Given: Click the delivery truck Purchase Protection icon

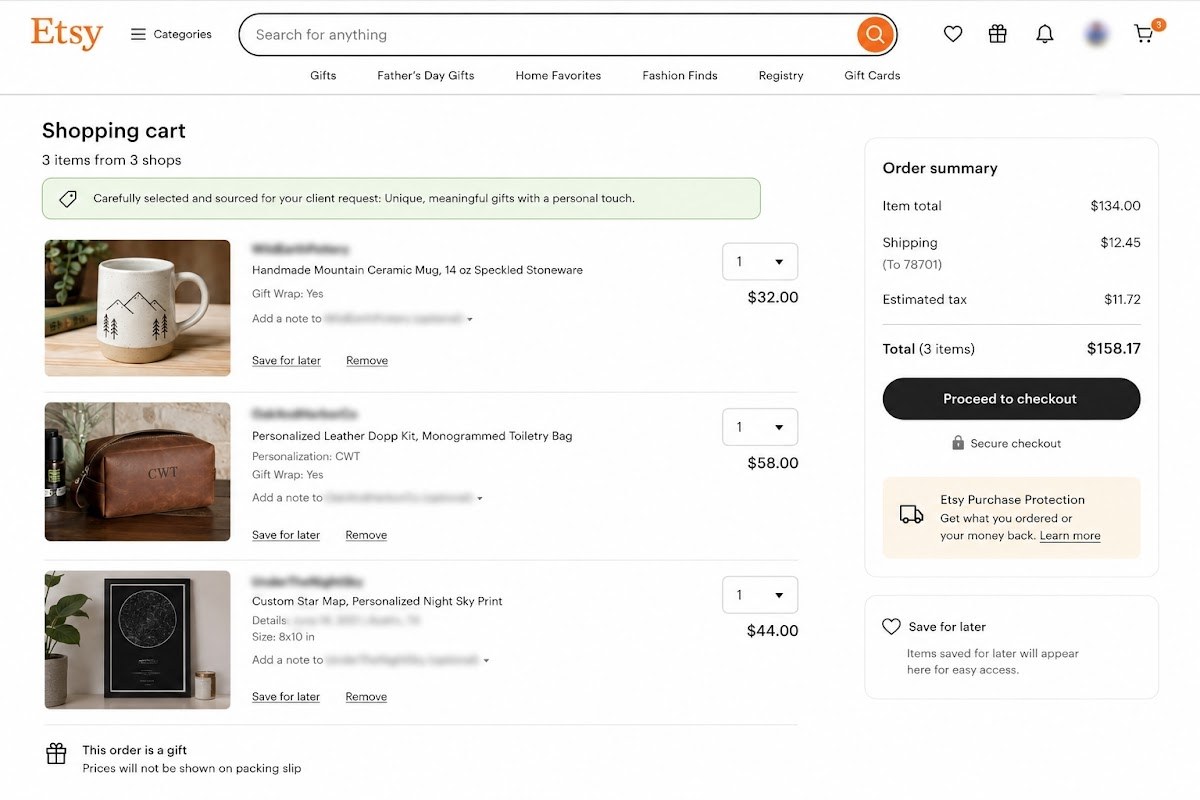Looking at the screenshot, I should coord(911,515).
